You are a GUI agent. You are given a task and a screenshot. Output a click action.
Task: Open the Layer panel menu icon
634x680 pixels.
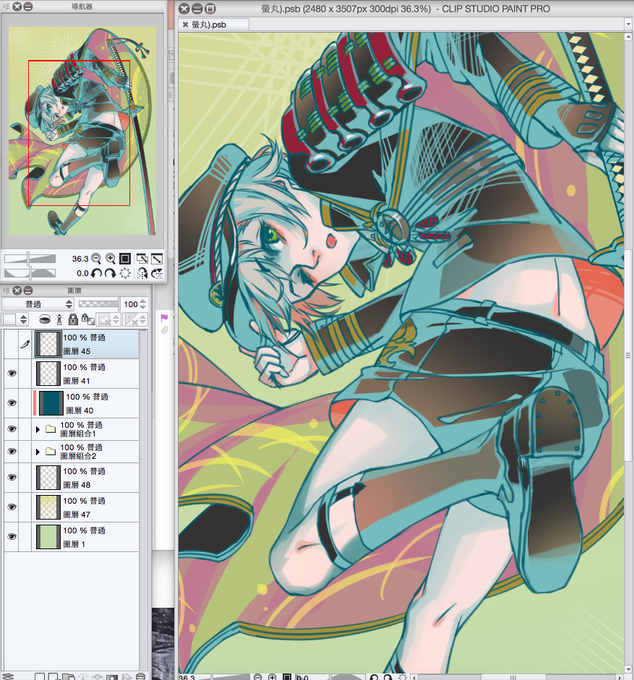[x=6, y=290]
